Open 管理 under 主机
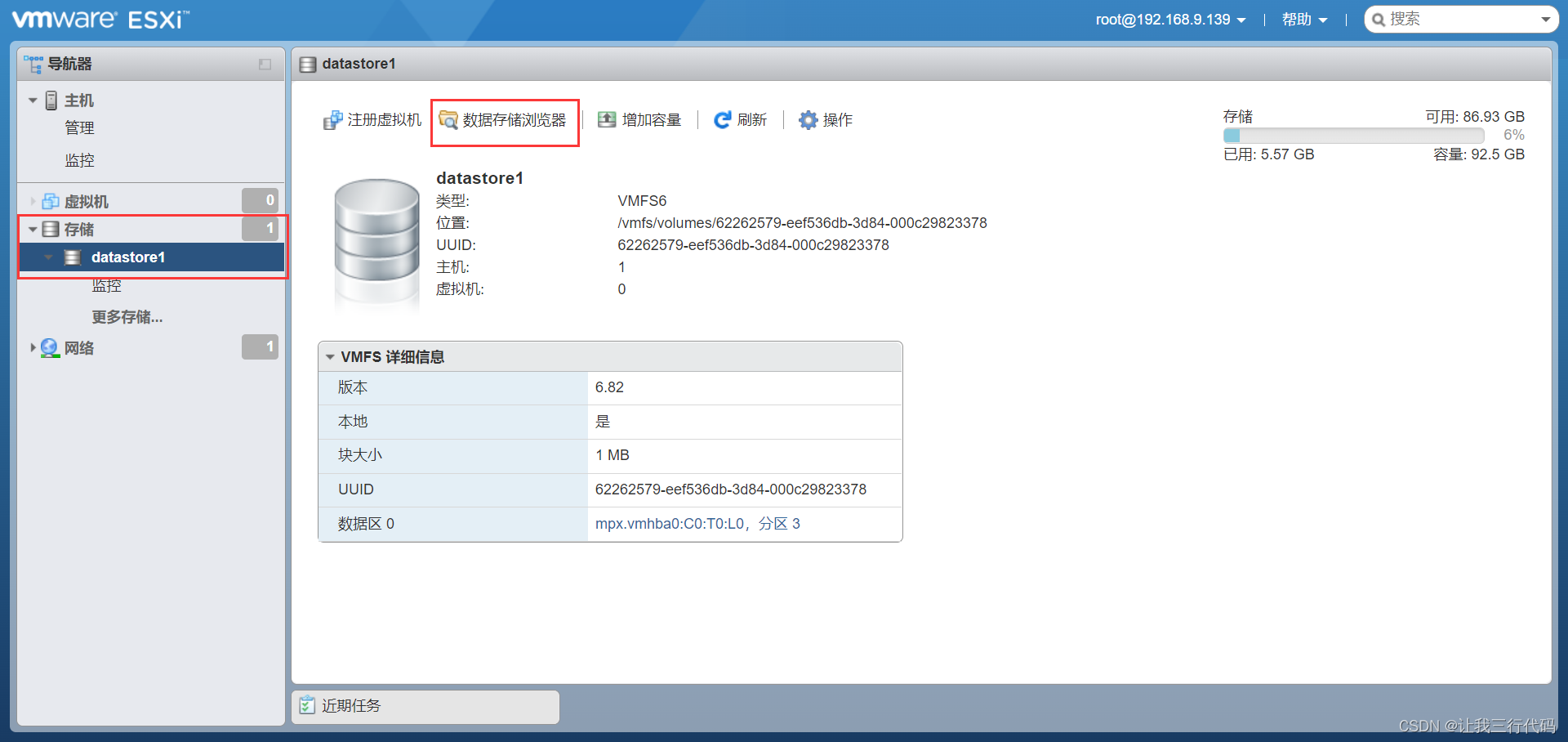This screenshot has height=742, width=1568. point(79,128)
